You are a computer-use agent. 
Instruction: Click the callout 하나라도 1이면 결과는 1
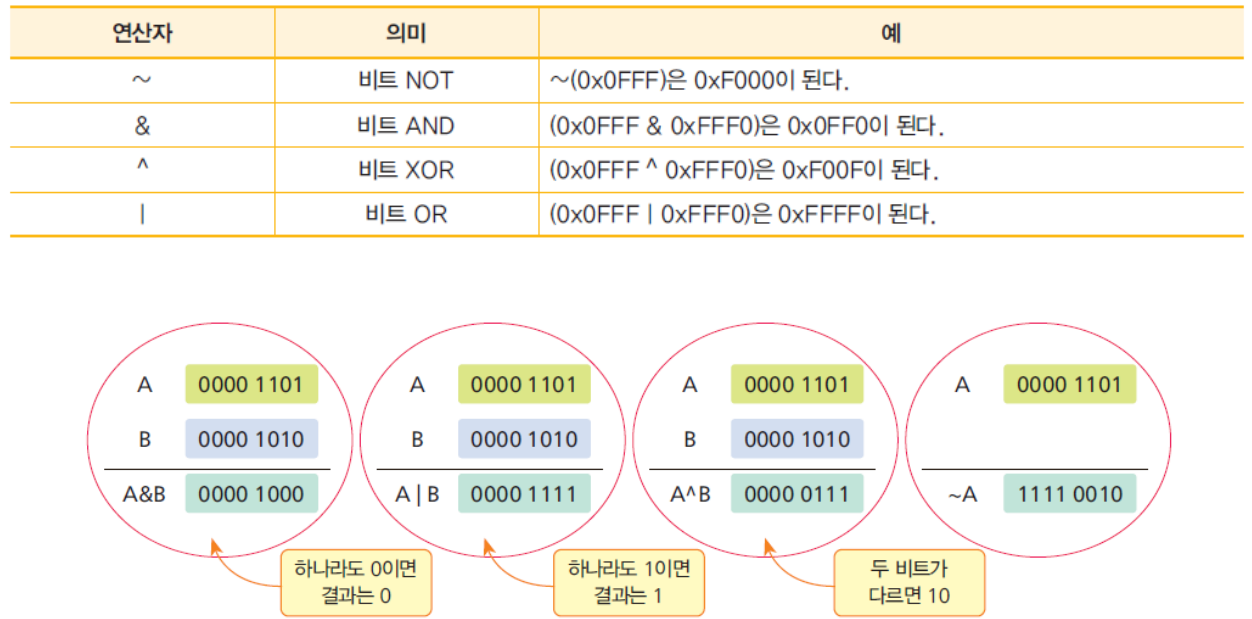pyautogui.click(x=629, y=583)
